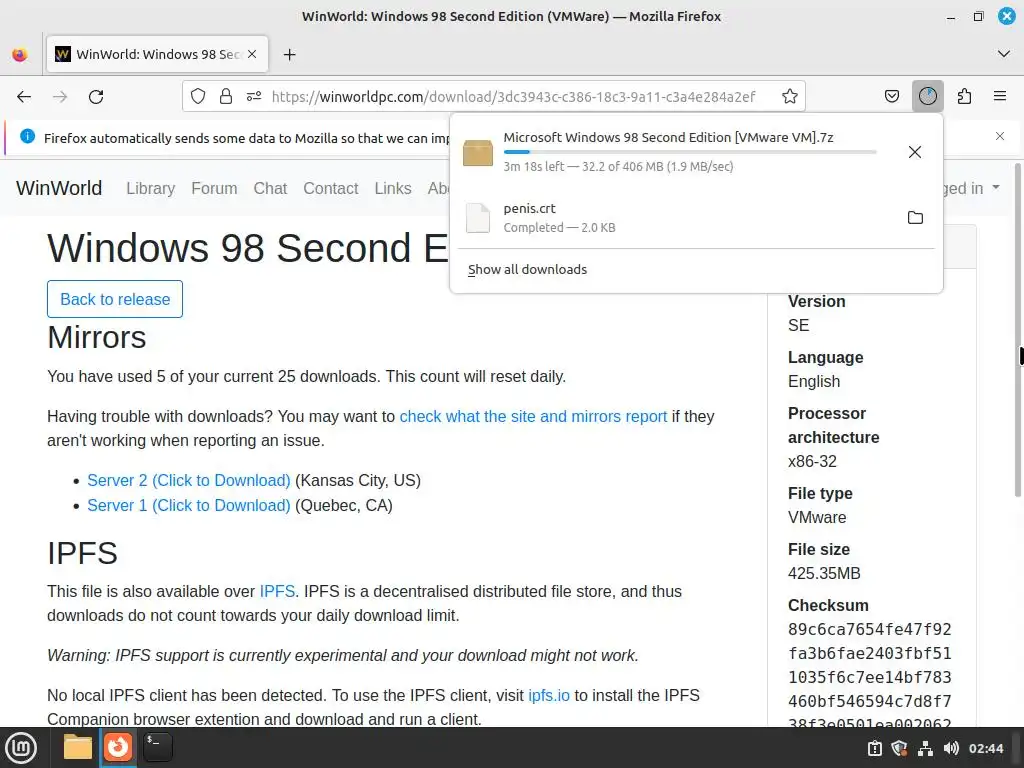
Task: Open network connections tray icon
Action: point(925,748)
